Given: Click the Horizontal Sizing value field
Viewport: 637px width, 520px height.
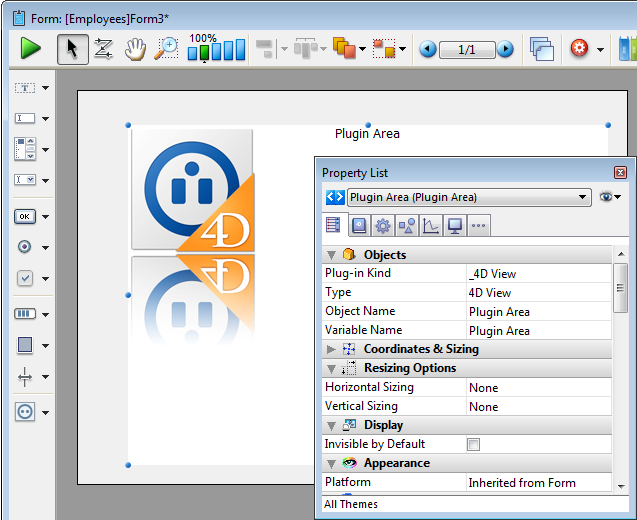Looking at the screenshot, I should [x=538, y=387].
